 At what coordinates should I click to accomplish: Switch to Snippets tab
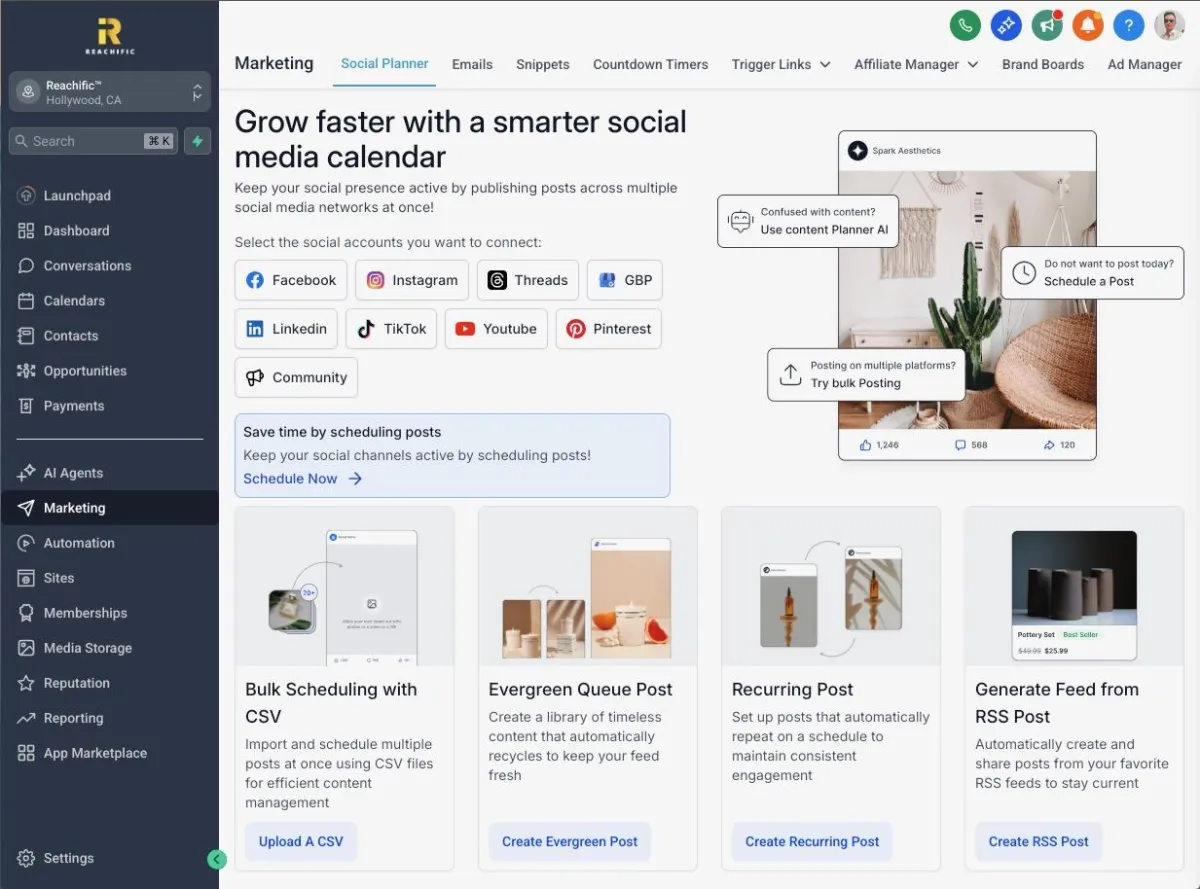543,64
